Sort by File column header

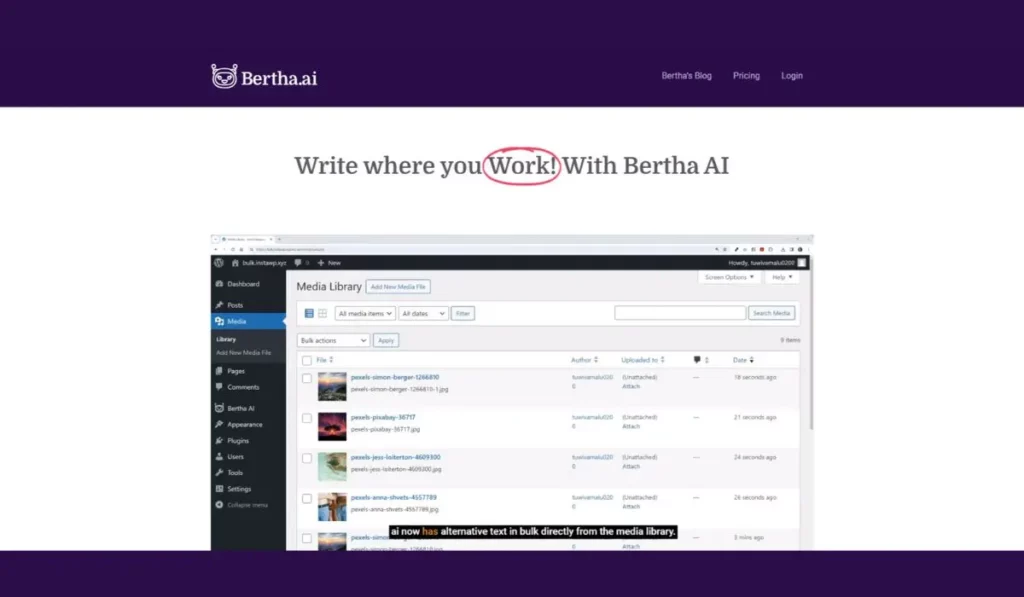[325, 360]
